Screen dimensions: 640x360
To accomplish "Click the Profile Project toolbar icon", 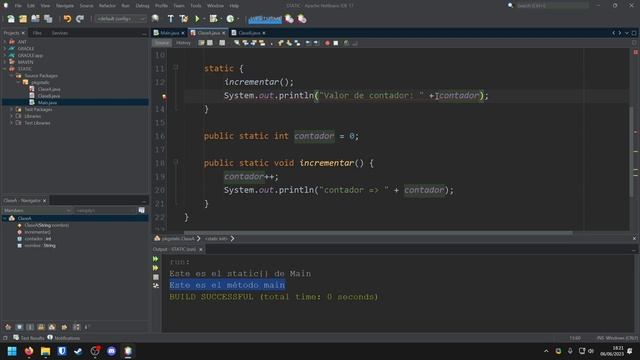I will [x=230, y=19].
